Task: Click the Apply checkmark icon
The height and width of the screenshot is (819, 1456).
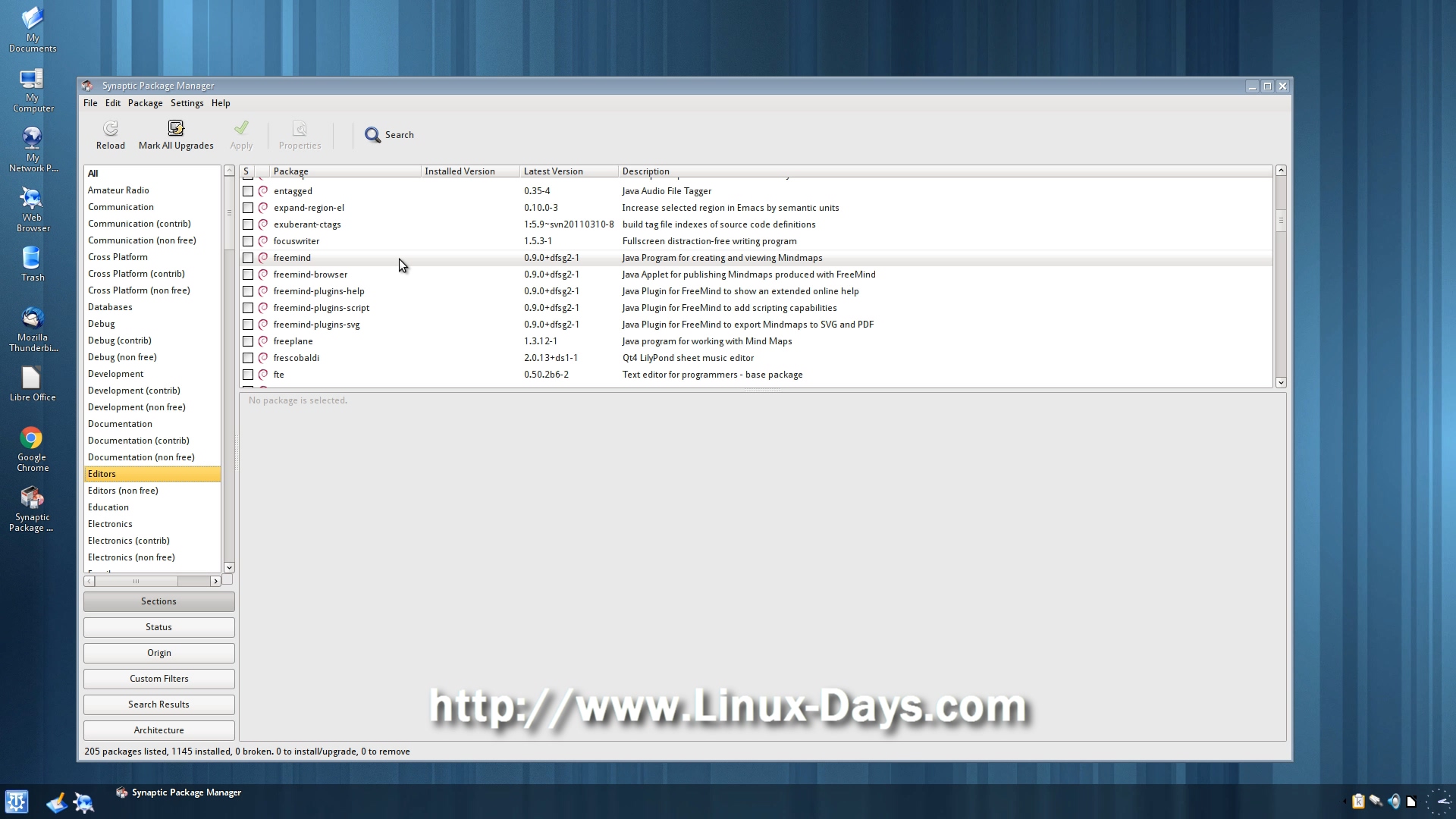Action: pos(241,128)
